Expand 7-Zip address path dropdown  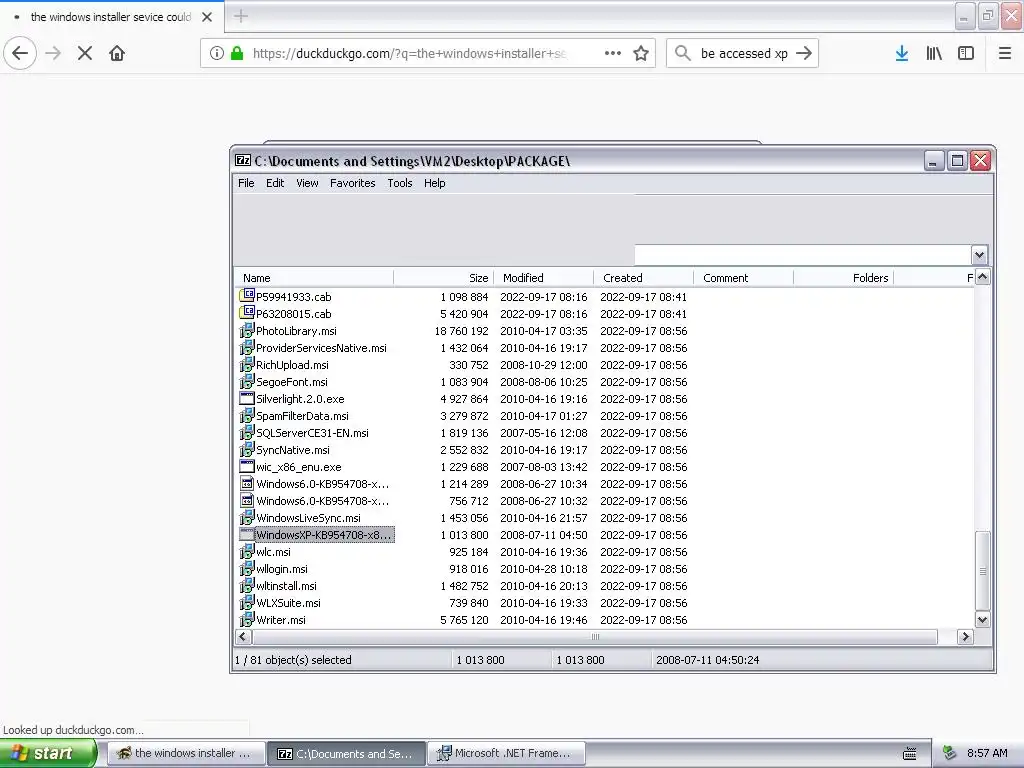[x=979, y=255]
